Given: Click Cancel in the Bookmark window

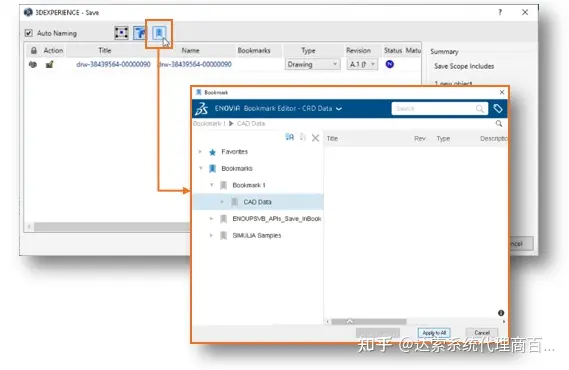Looking at the screenshot, I should tap(482, 333).
